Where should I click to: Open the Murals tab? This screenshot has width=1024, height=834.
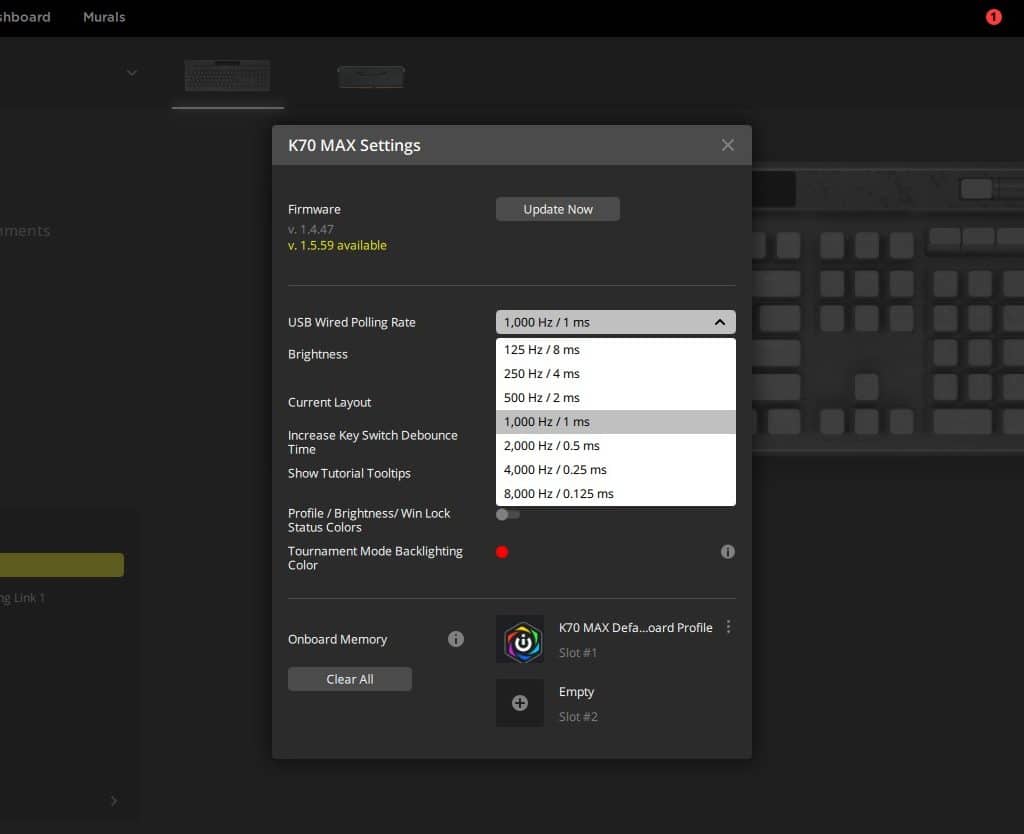pyautogui.click(x=104, y=17)
